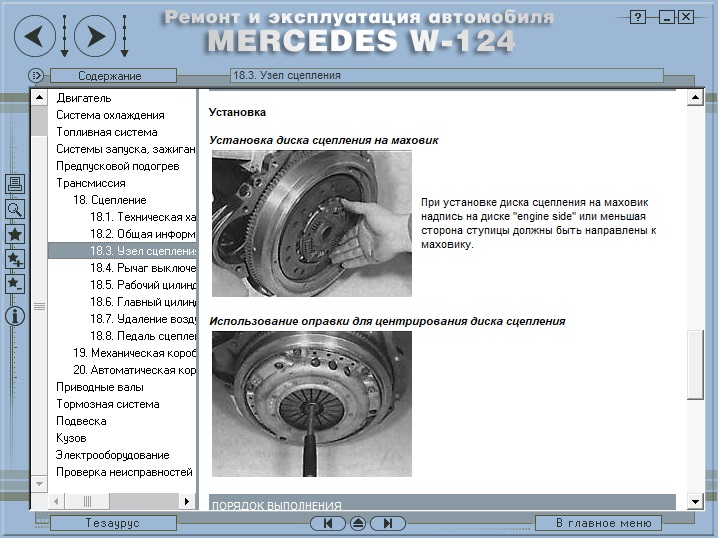718x538 pixels.
Task: Open bookmarks with the star icon
Action: [x=15, y=234]
